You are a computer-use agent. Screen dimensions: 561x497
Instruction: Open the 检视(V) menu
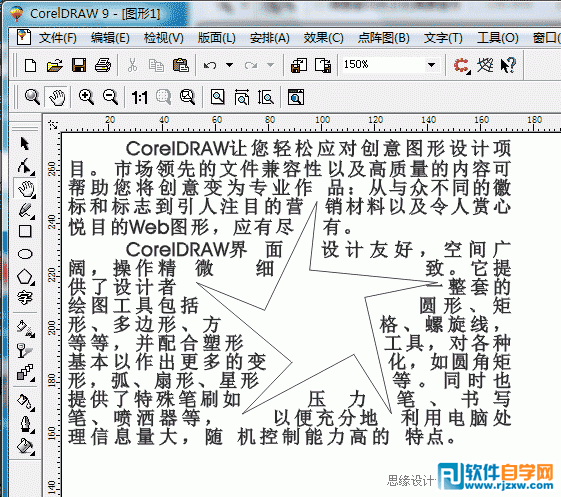click(x=164, y=38)
